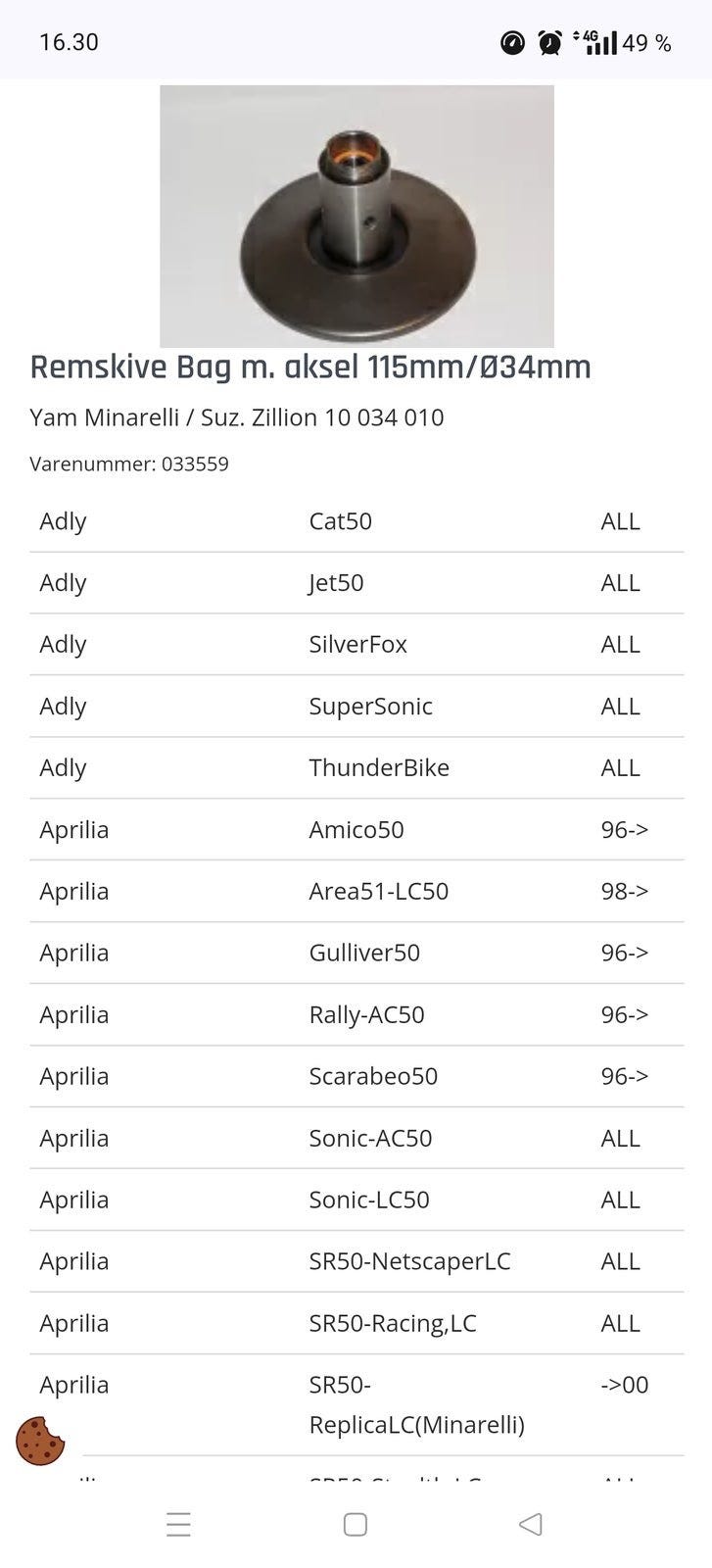
Task: Tap the Android home button
Action: [356, 1524]
